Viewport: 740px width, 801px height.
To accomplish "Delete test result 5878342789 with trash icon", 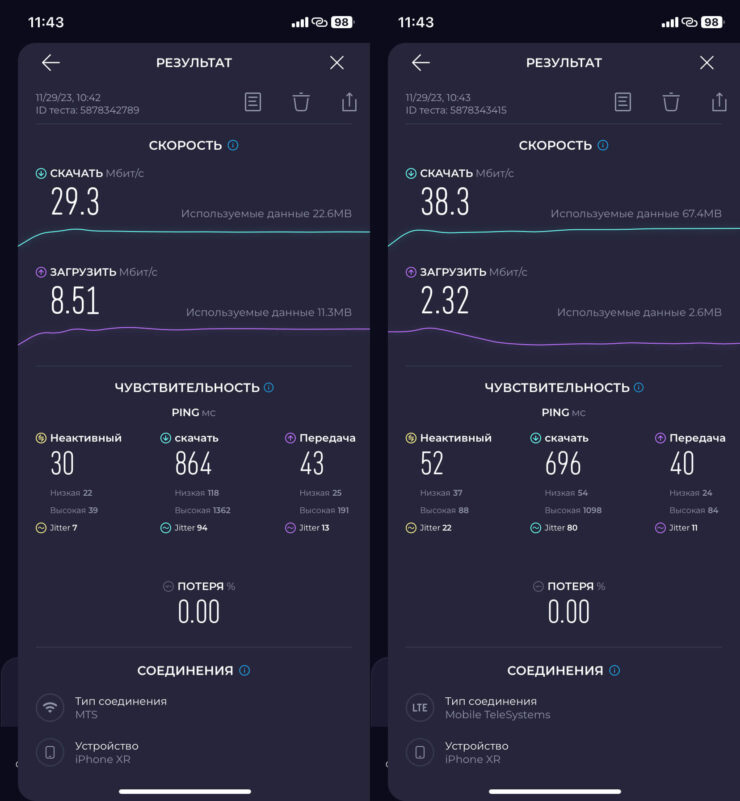I will (301, 101).
